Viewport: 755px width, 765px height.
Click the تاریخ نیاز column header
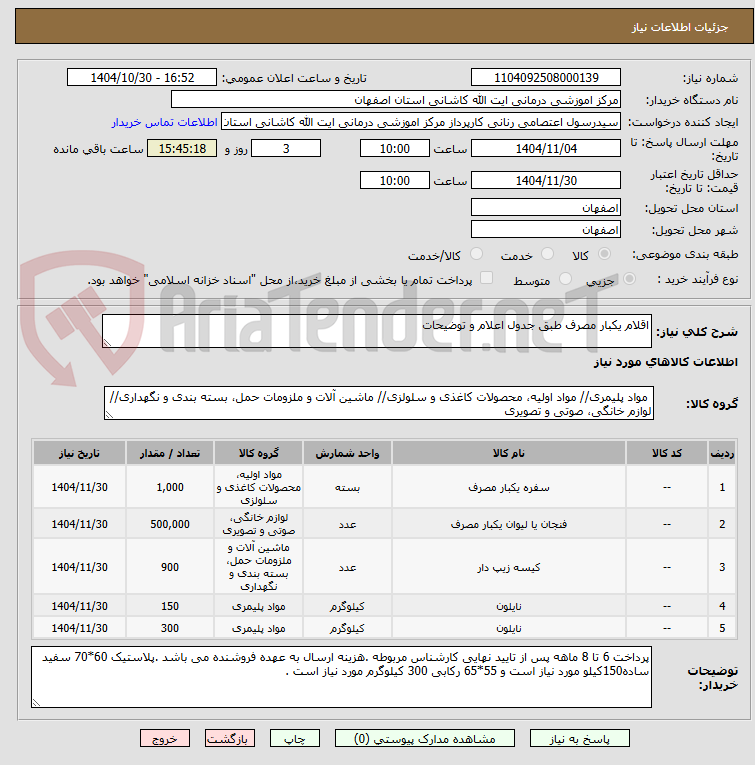click(79, 453)
